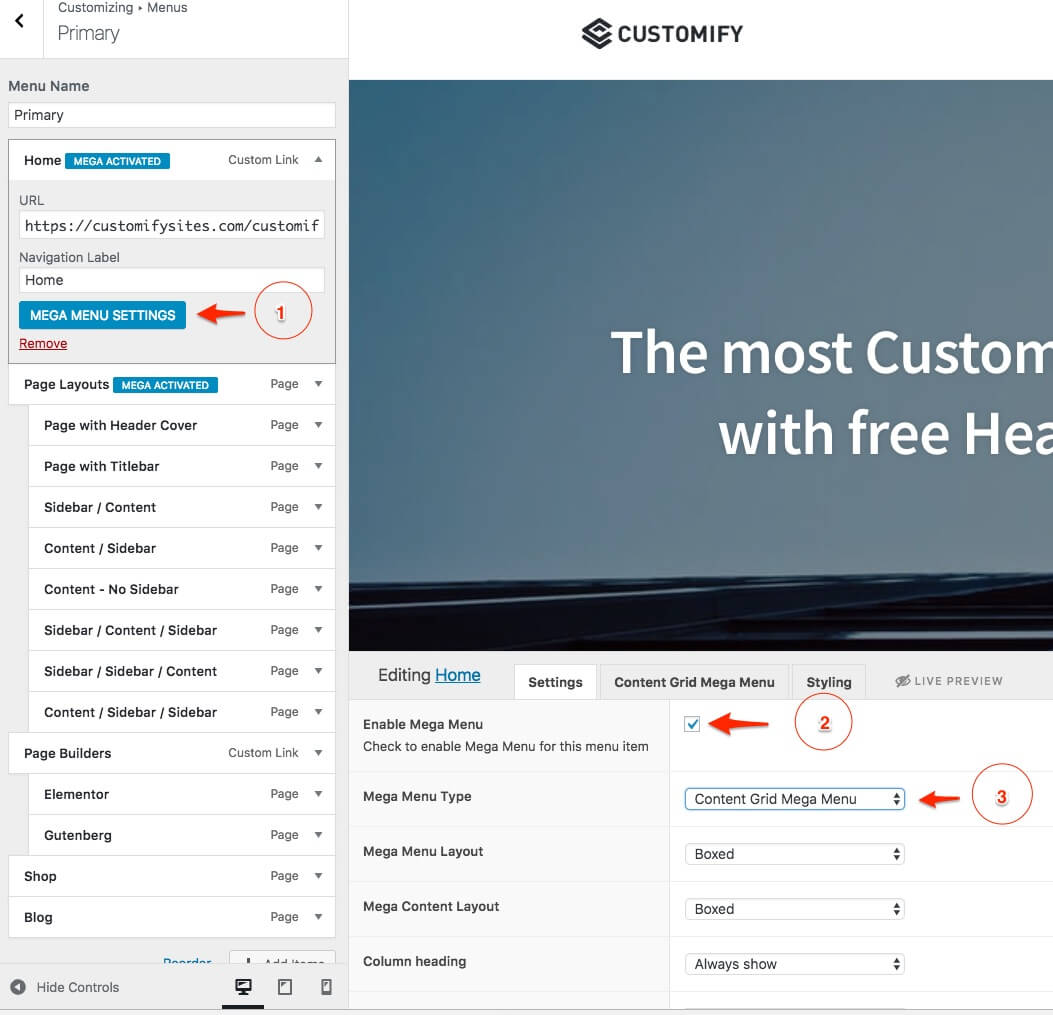Switch to desktop preview device

tap(243, 987)
